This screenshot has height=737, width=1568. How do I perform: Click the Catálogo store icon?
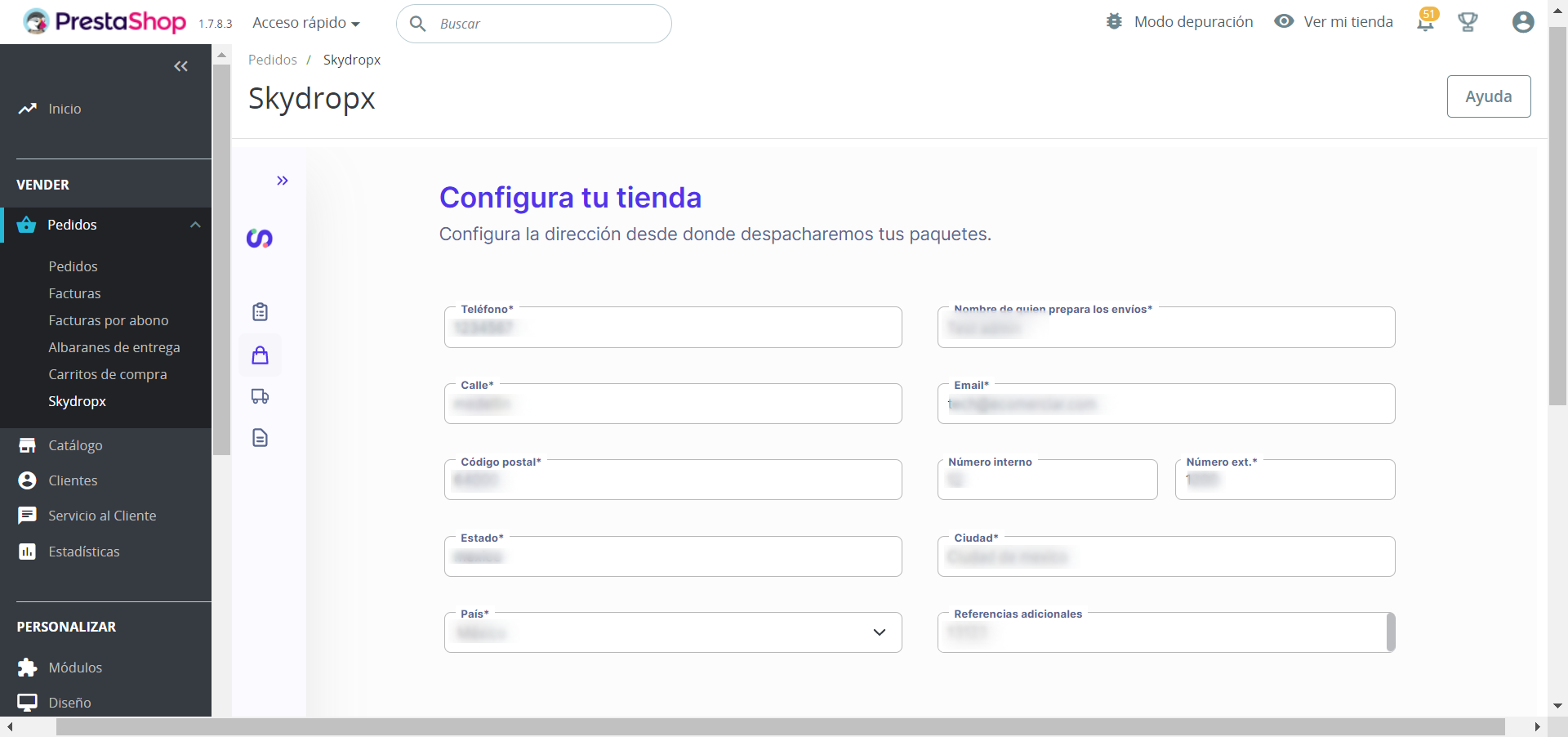(x=27, y=445)
